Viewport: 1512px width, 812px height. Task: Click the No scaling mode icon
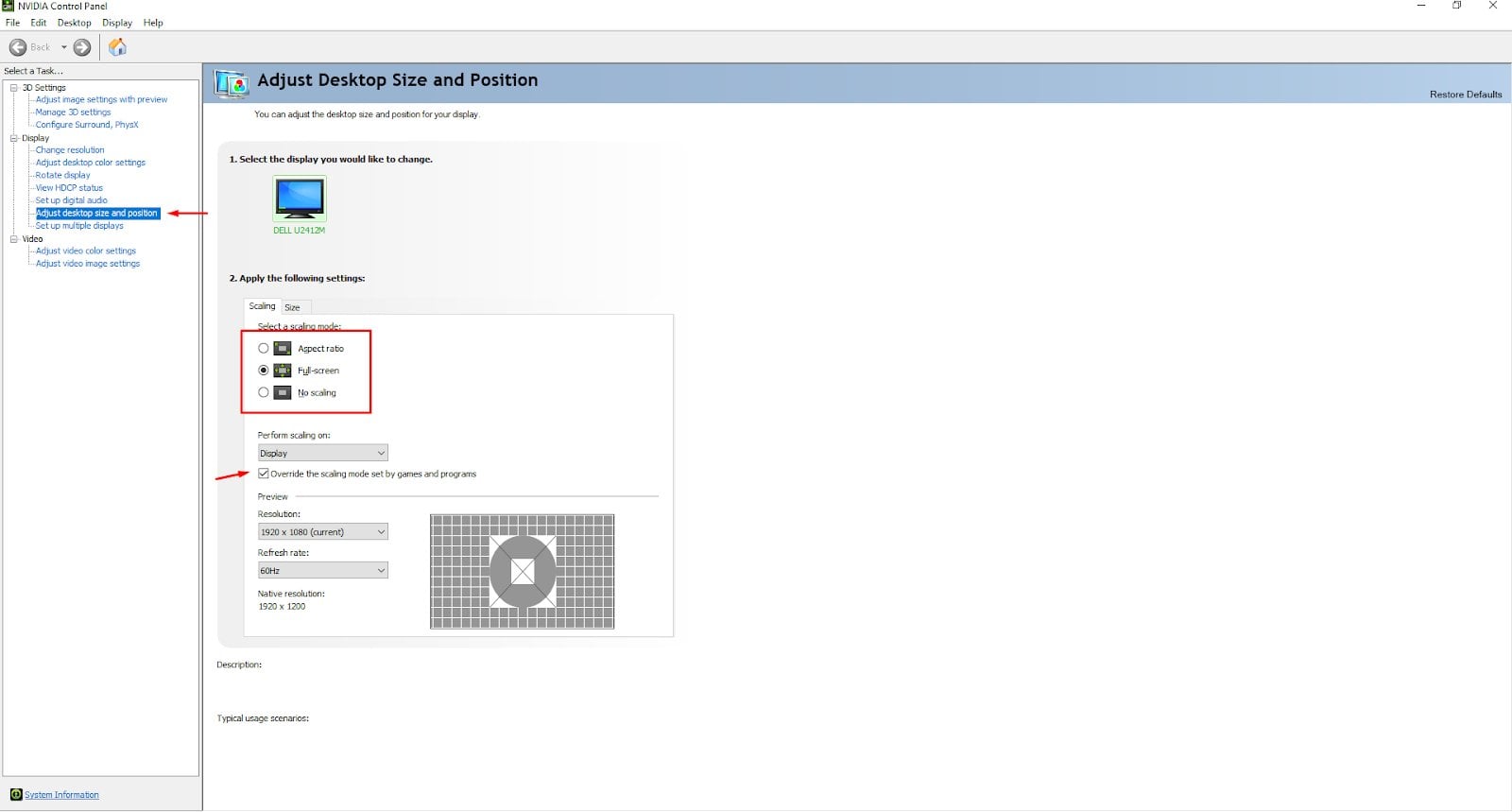(x=283, y=392)
